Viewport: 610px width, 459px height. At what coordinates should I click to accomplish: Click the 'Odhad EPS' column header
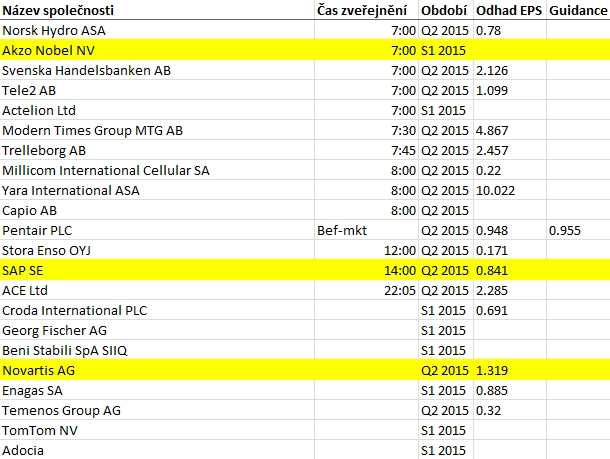[x=510, y=10]
